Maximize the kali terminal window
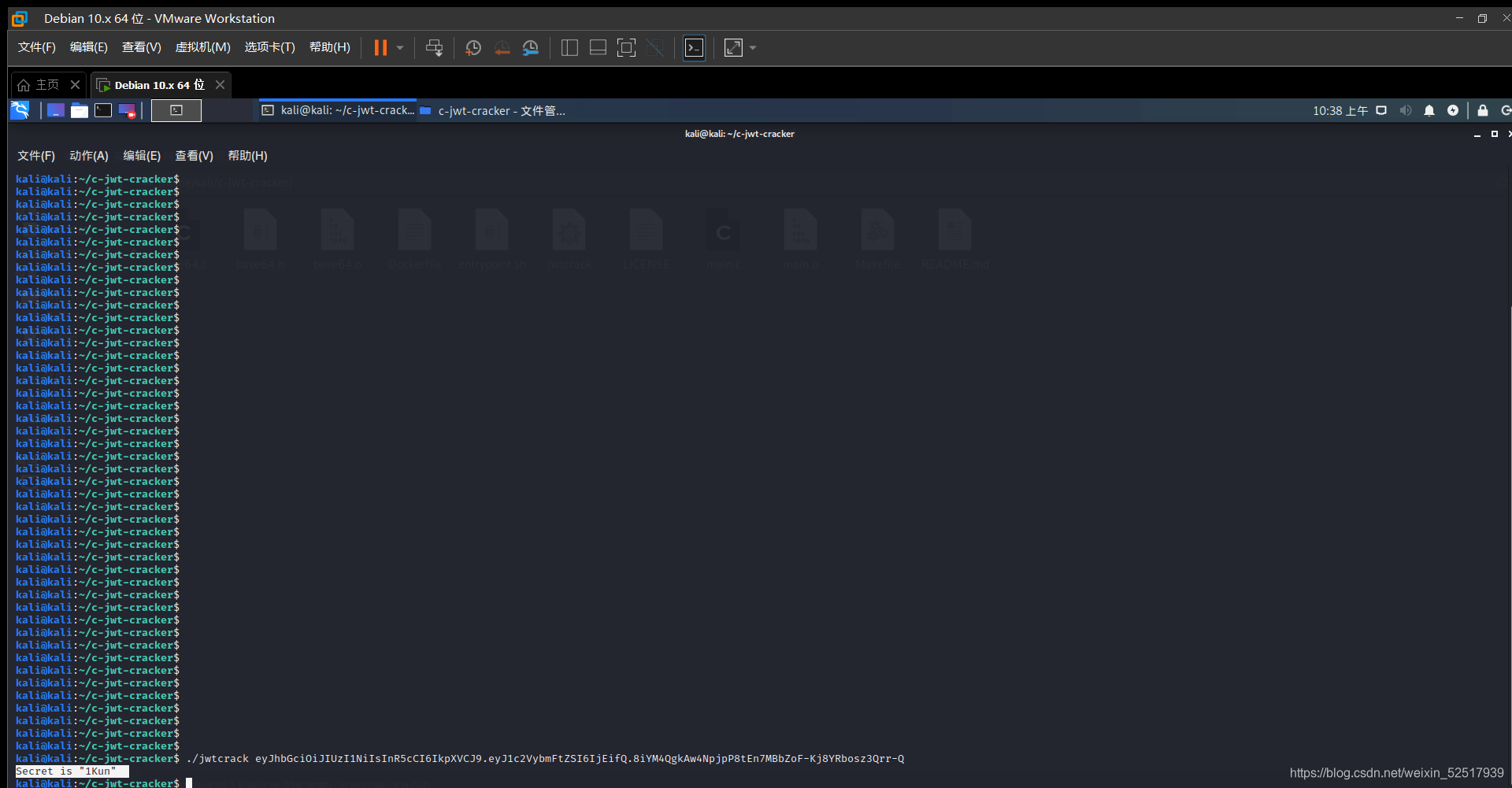 [x=1495, y=134]
